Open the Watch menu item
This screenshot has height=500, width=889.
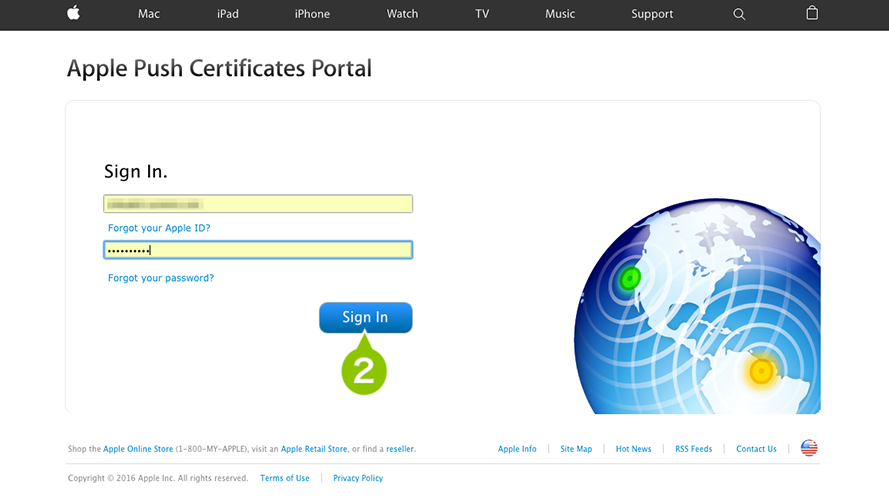[x=402, y=14]
